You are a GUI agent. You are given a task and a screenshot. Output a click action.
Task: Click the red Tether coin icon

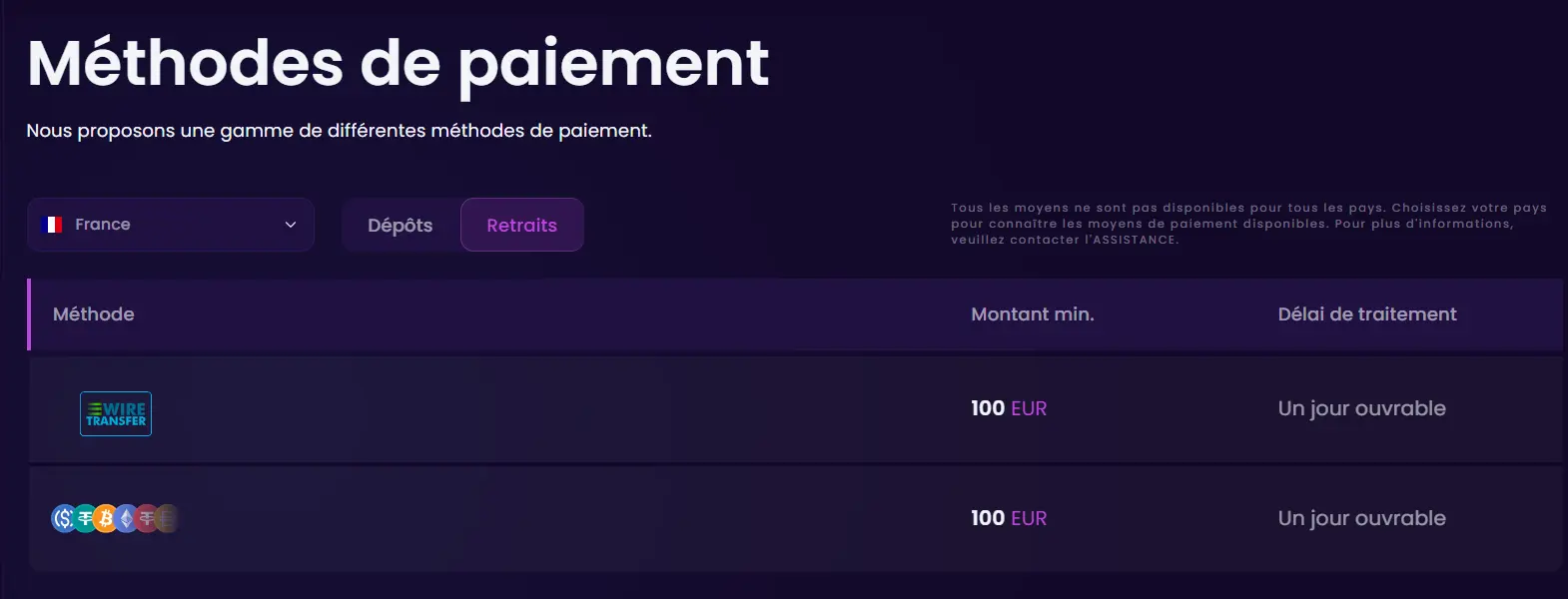coord(147,518)
